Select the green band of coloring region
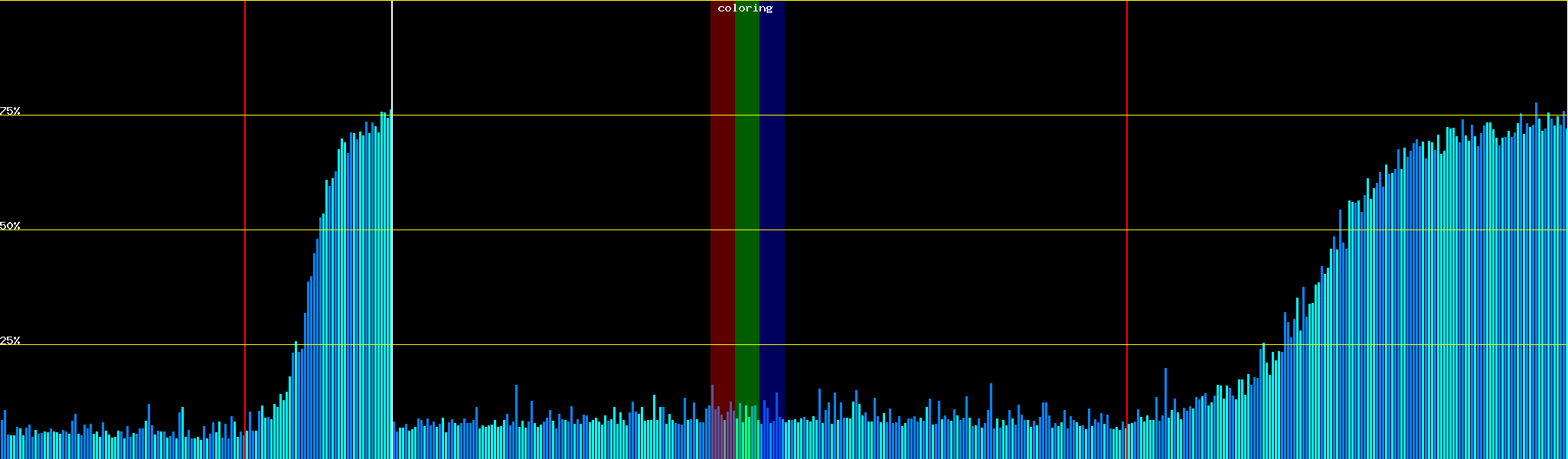1568x459 pixels. click(746, 191)
